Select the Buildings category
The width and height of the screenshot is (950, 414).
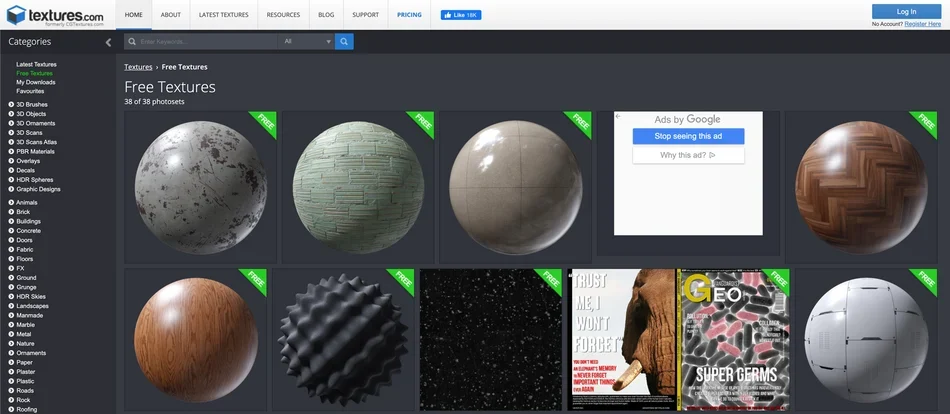point(28,222)
